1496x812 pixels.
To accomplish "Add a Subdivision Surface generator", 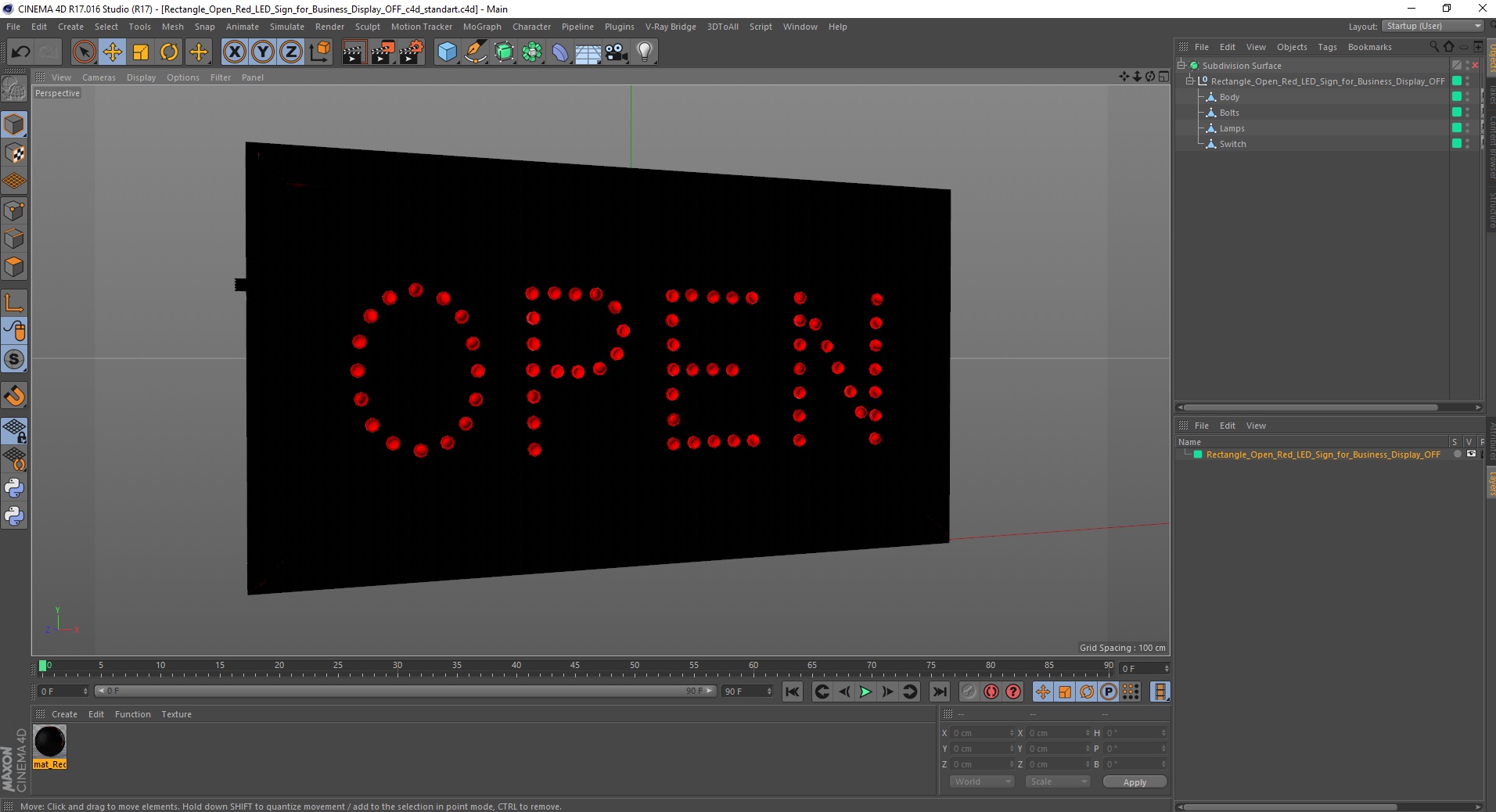I will coord(504,52).
